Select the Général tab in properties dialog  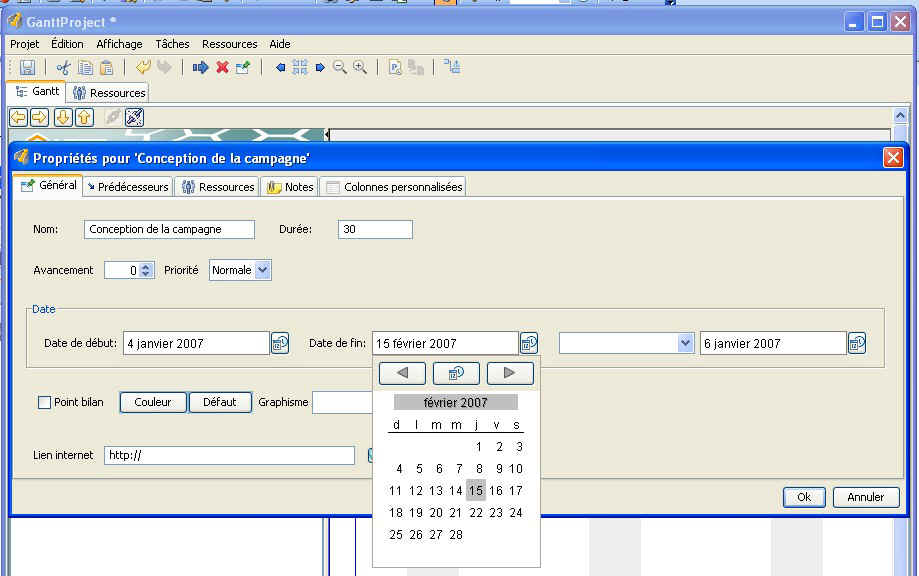(49, 185)
